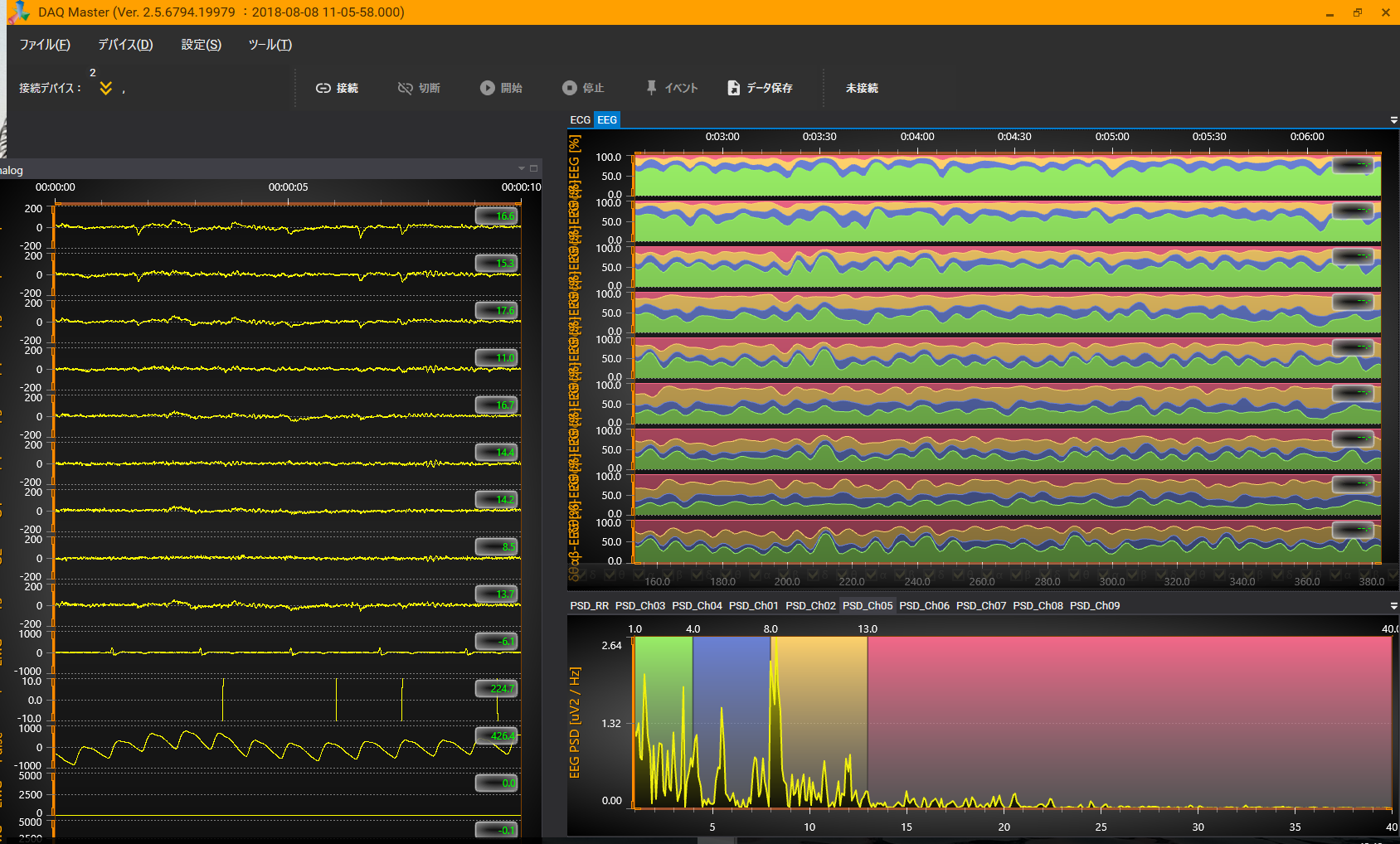
Task: Switch to the ECG tab
Action: click(x=581, y=120)
